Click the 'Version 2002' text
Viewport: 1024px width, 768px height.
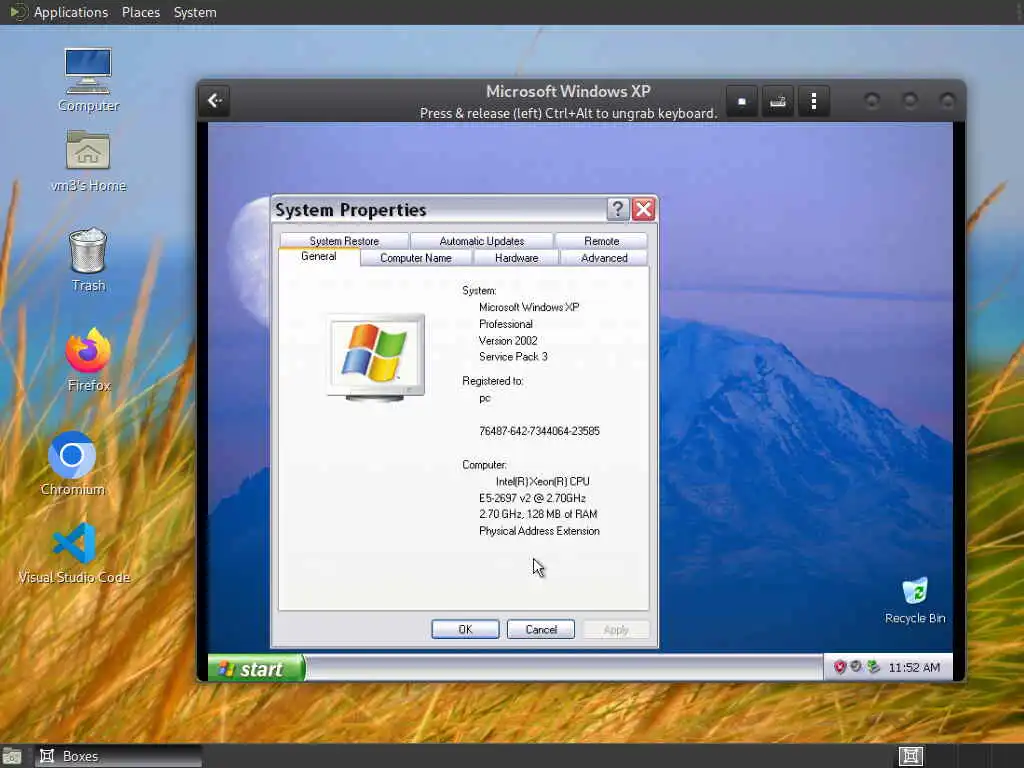coord(508,340)
